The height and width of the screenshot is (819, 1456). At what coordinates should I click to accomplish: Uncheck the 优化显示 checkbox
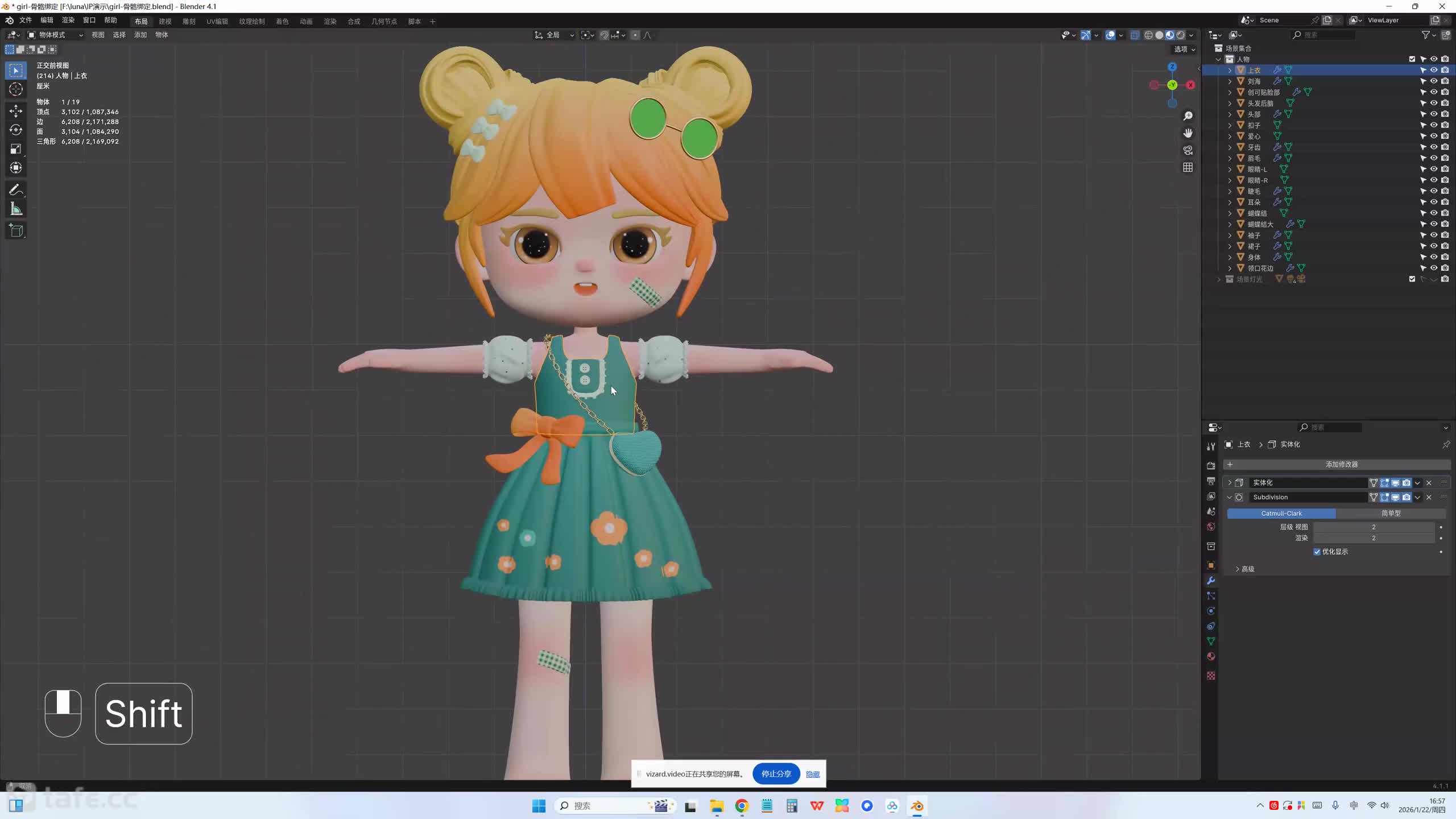point(1317,552)
